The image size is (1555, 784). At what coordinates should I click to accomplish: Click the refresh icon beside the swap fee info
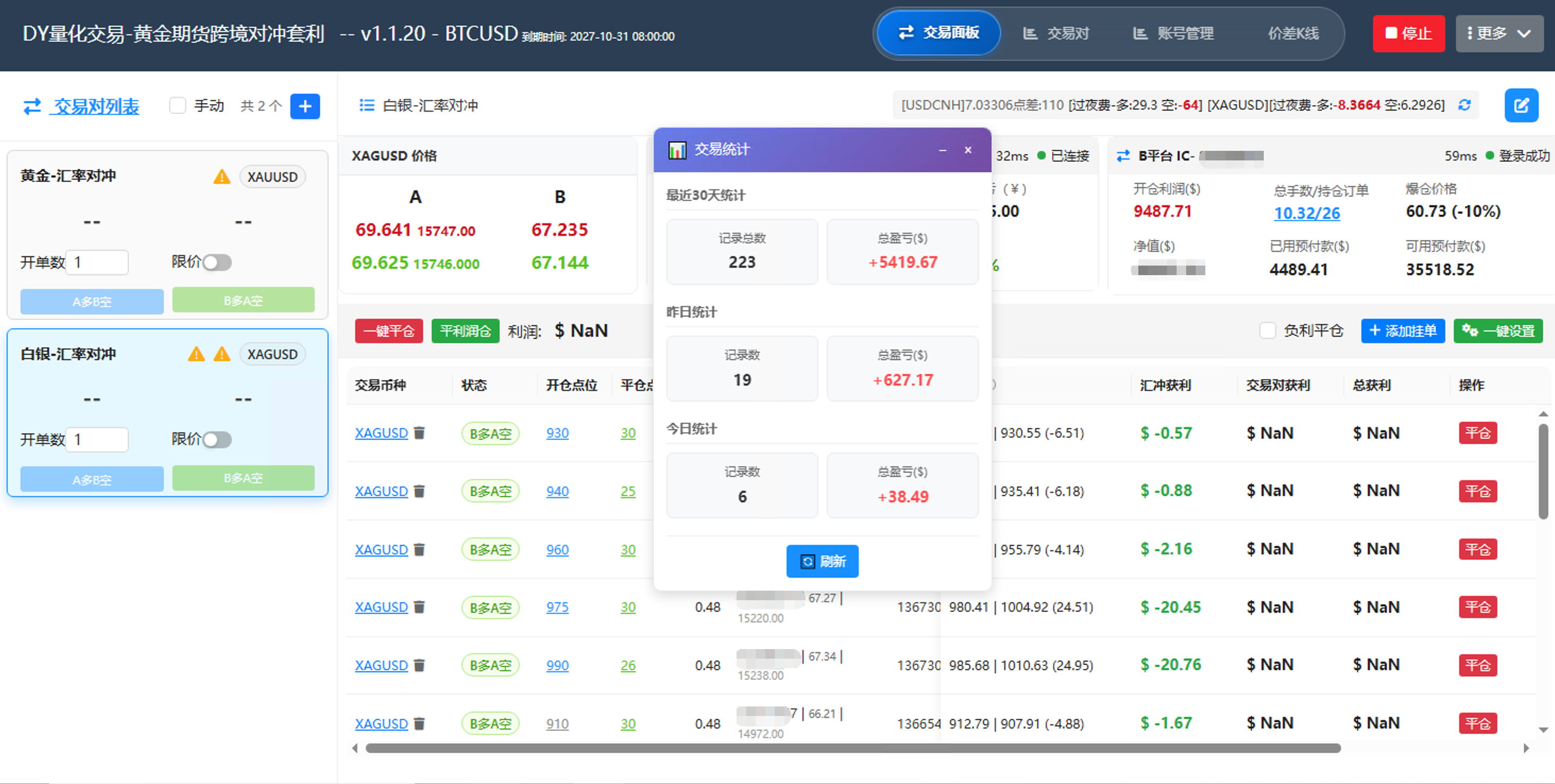pyautogui.click(x=1465, y=105)
